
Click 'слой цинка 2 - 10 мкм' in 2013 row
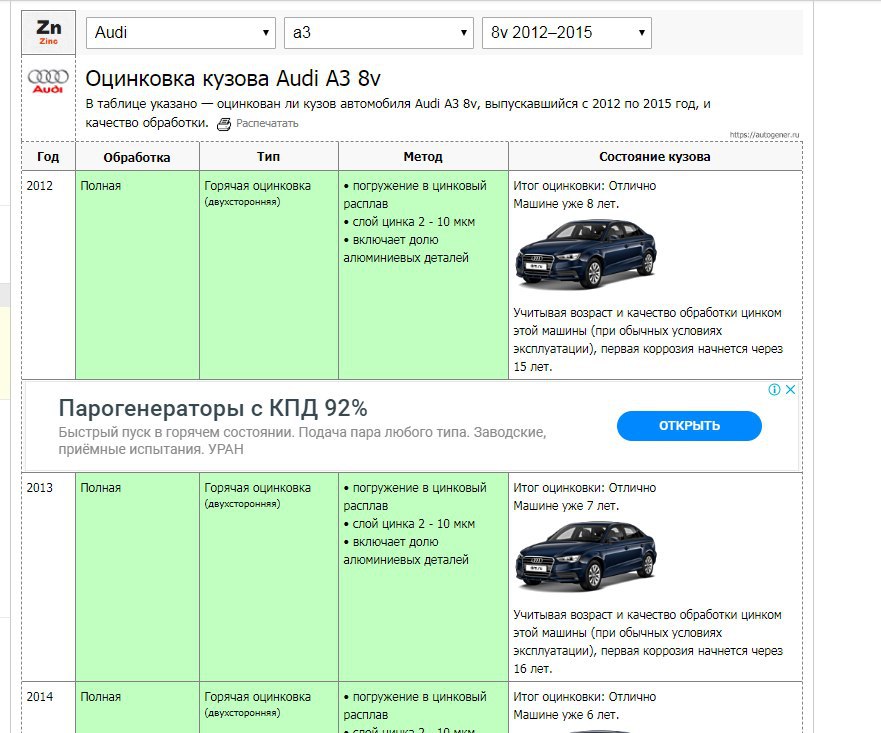point(414,524)
